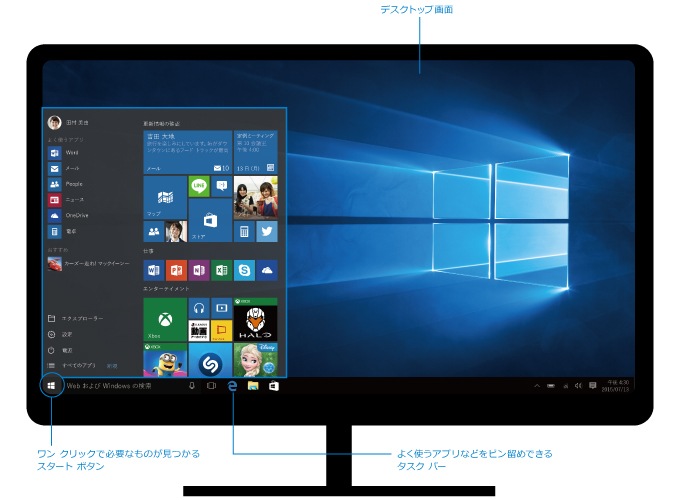Viewport: 680px width, 500px height.
Task: Launch the Disney Frozen game tile
Action: [255, 360]
